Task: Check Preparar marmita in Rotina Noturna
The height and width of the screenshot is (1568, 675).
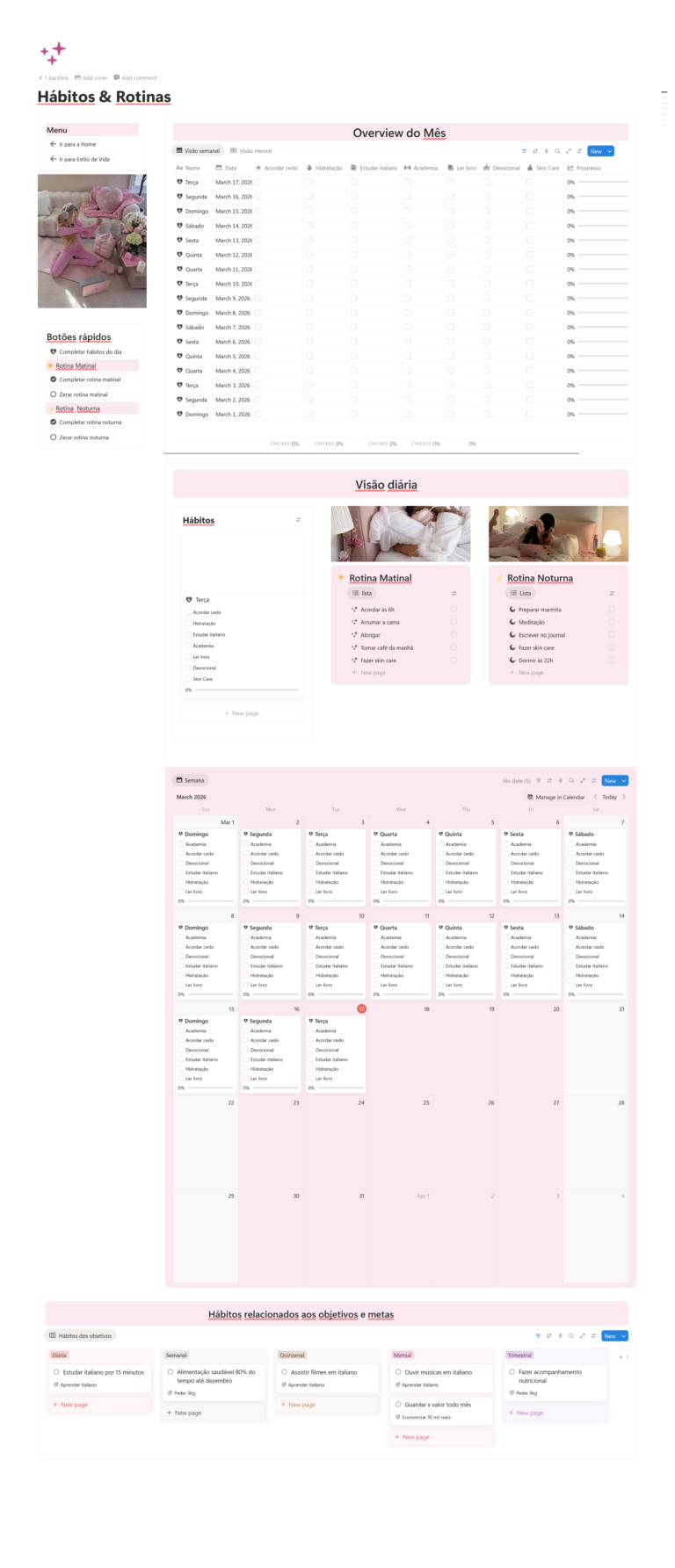Action: coord(611,609)
